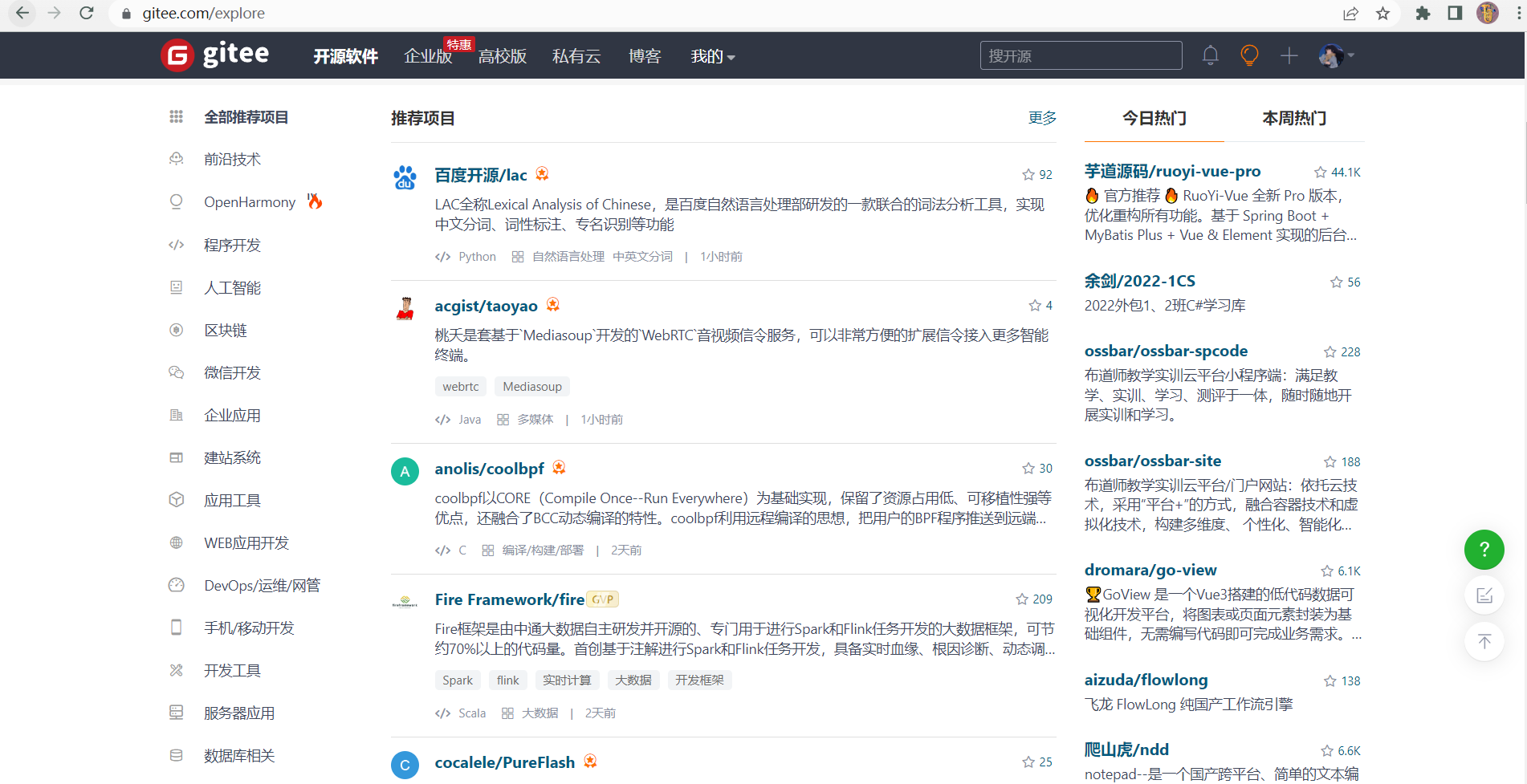Open the cocalele/PureFlash project link
Viewport: 1527px width, 784px height.
point(504,762)
